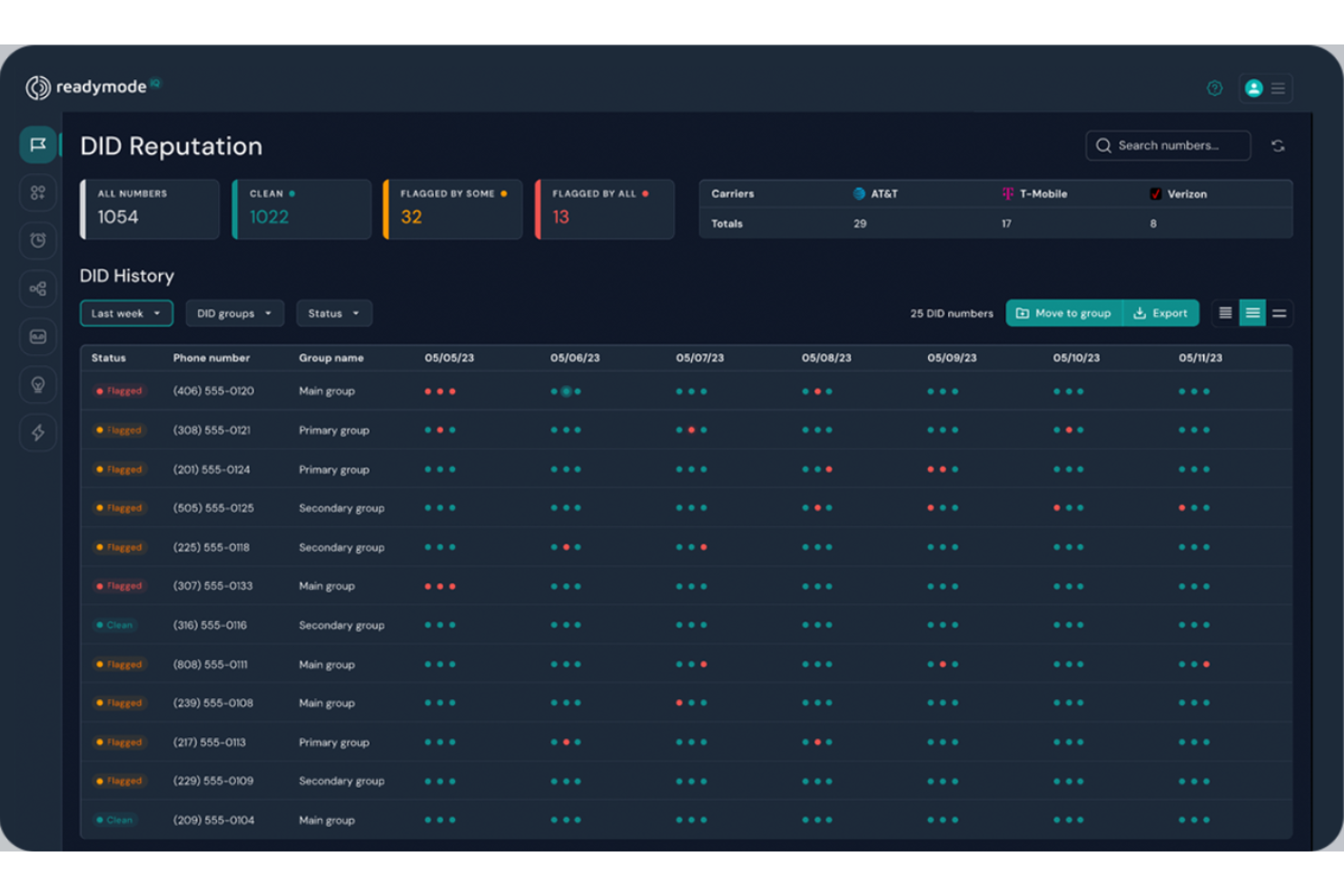Open the alarm clock icon in the sidebar
1344x896 pixels.
tap(37, 240)
